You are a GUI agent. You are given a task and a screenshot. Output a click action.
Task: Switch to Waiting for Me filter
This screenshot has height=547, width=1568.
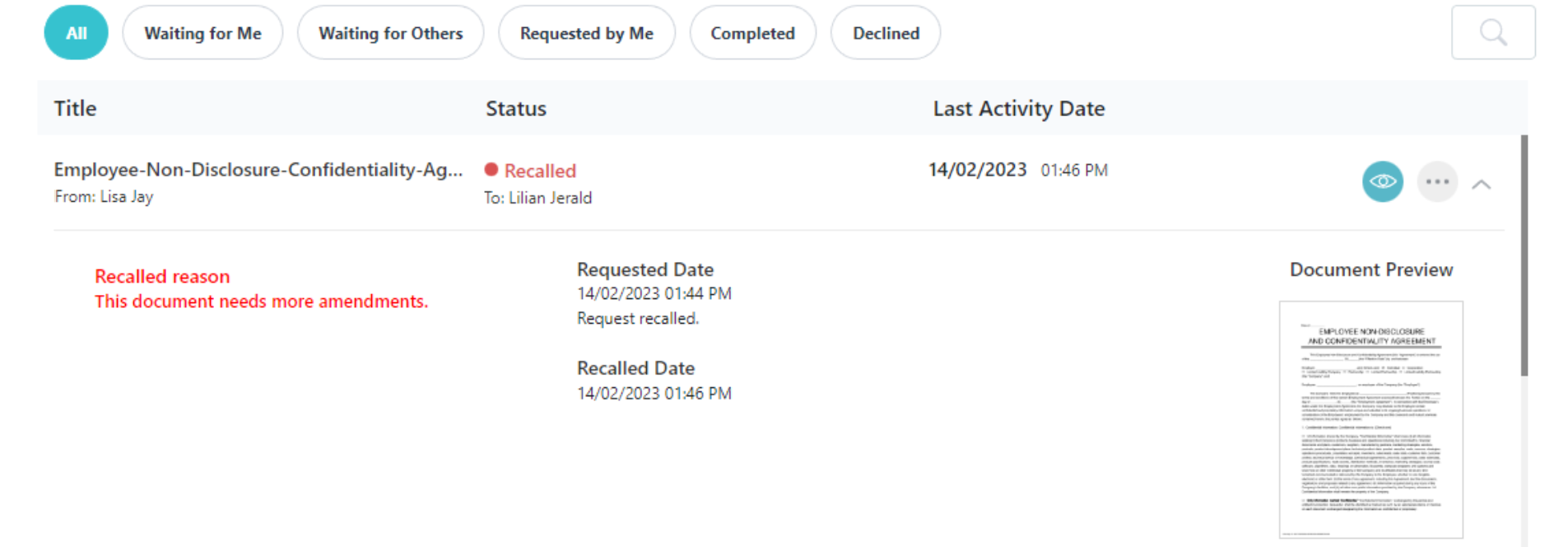(202, 33)
